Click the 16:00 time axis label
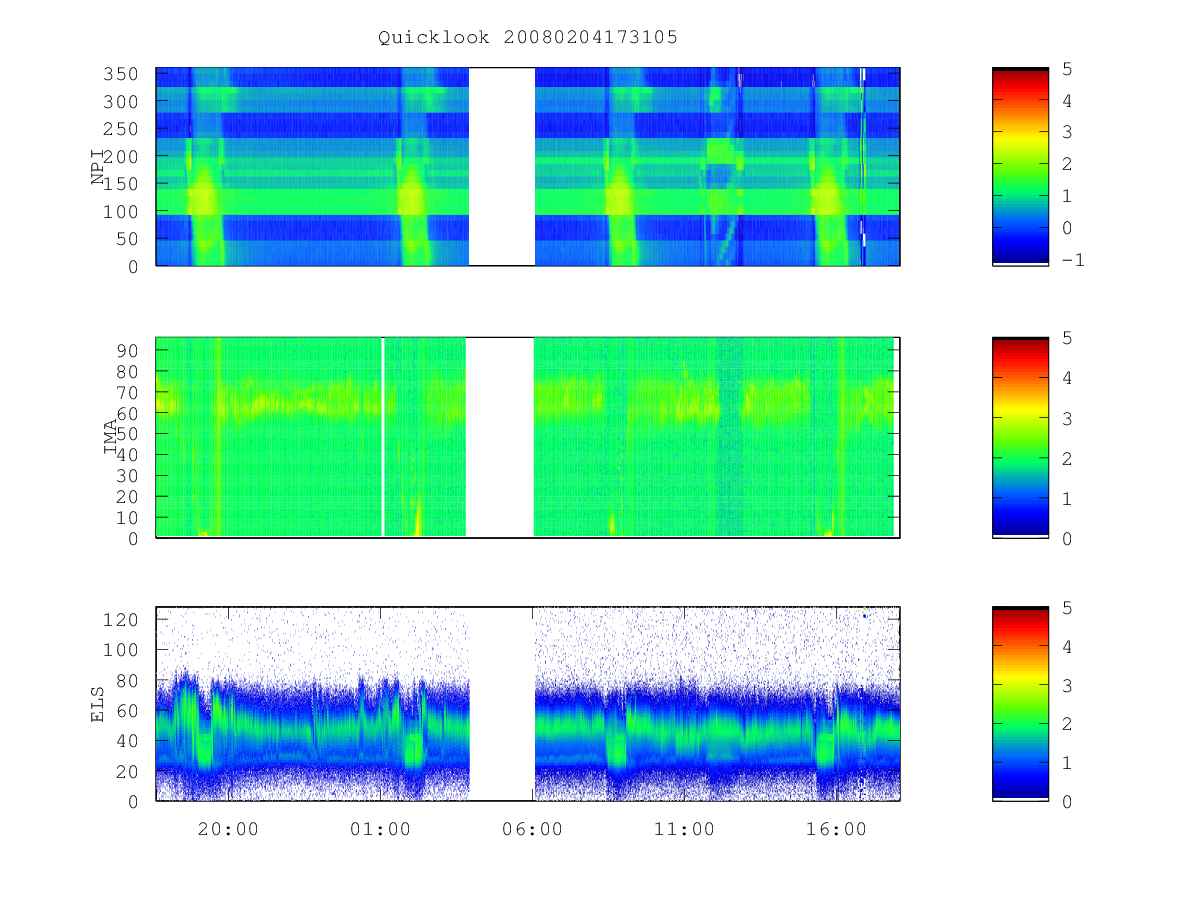This screenshot has height=900, width=1200. (x=837, y=829)
